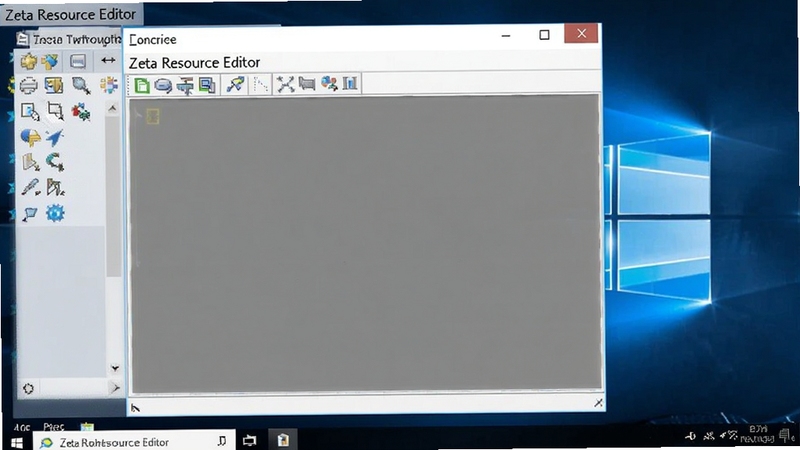Viewport: 800px width, 450px height.
Task: Click the double-headed horizontal arrow icon
Action: tap(108, 60)
